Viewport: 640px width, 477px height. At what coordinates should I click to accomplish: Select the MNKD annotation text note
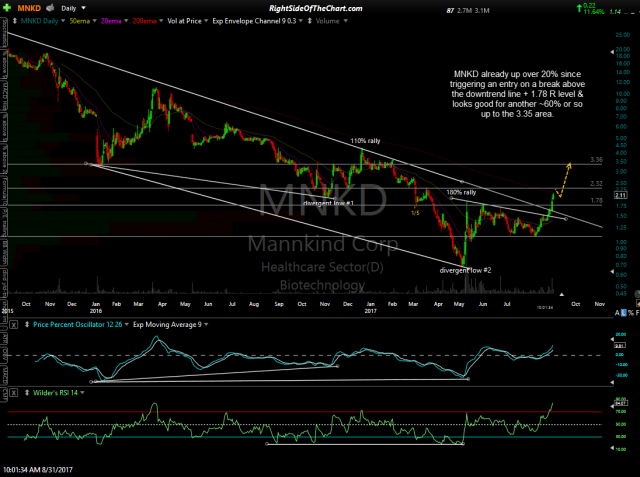[x=517, y=94]
